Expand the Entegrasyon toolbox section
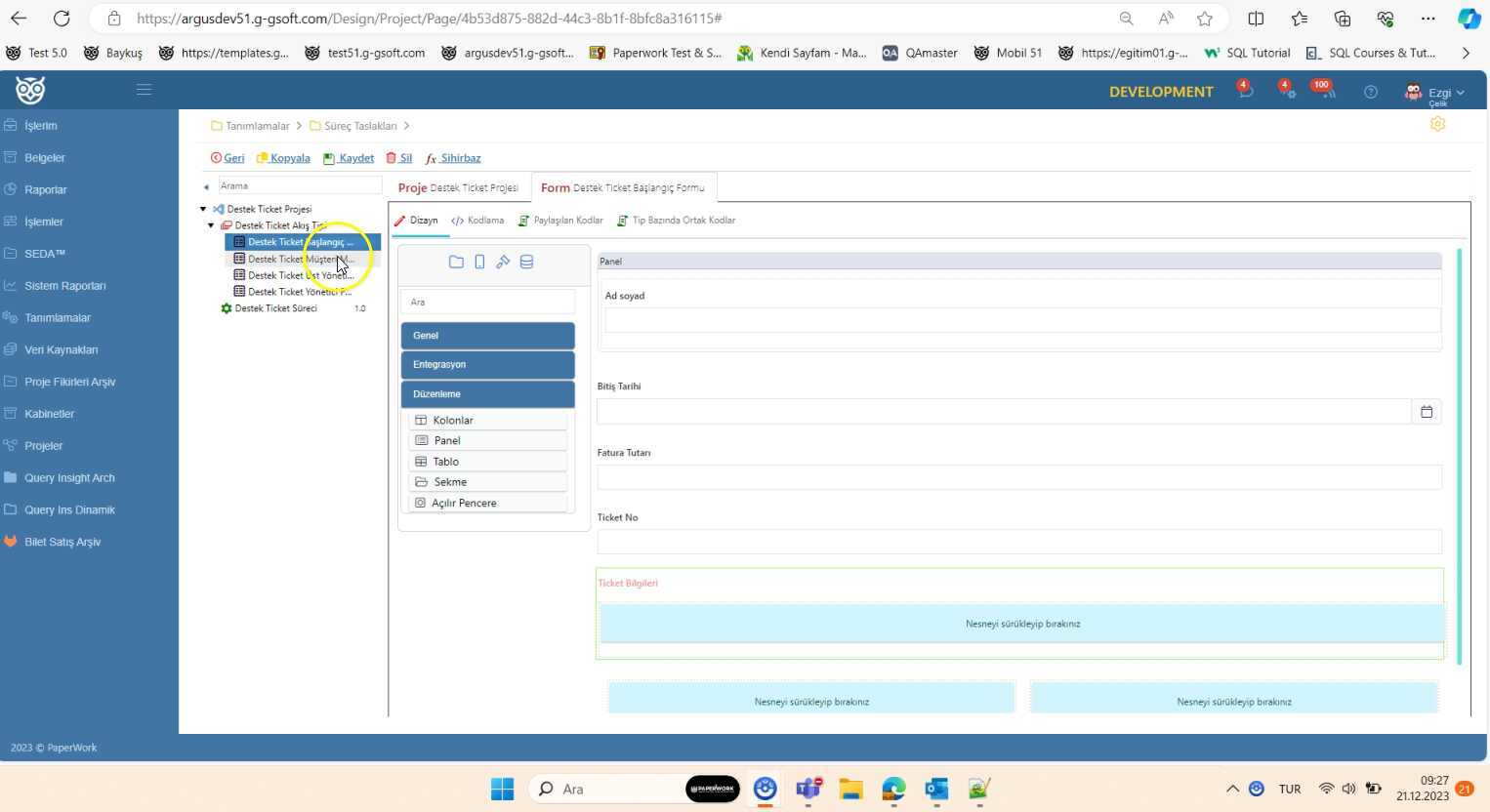Viewport: 1490px width, 812px height. click(x=487, y=365)
